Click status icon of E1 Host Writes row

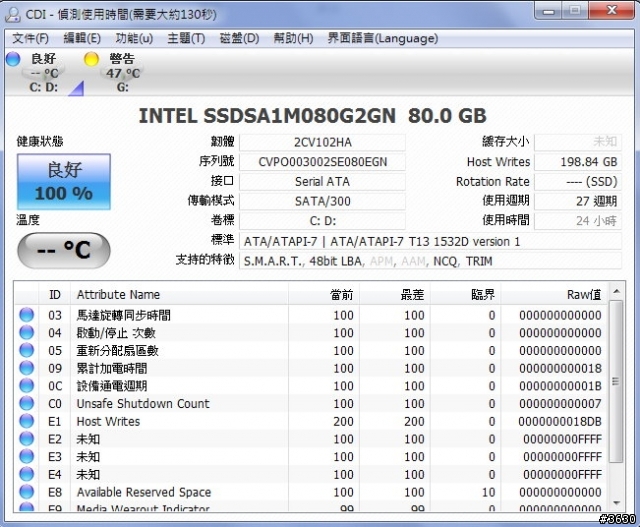tap(27, 421)
